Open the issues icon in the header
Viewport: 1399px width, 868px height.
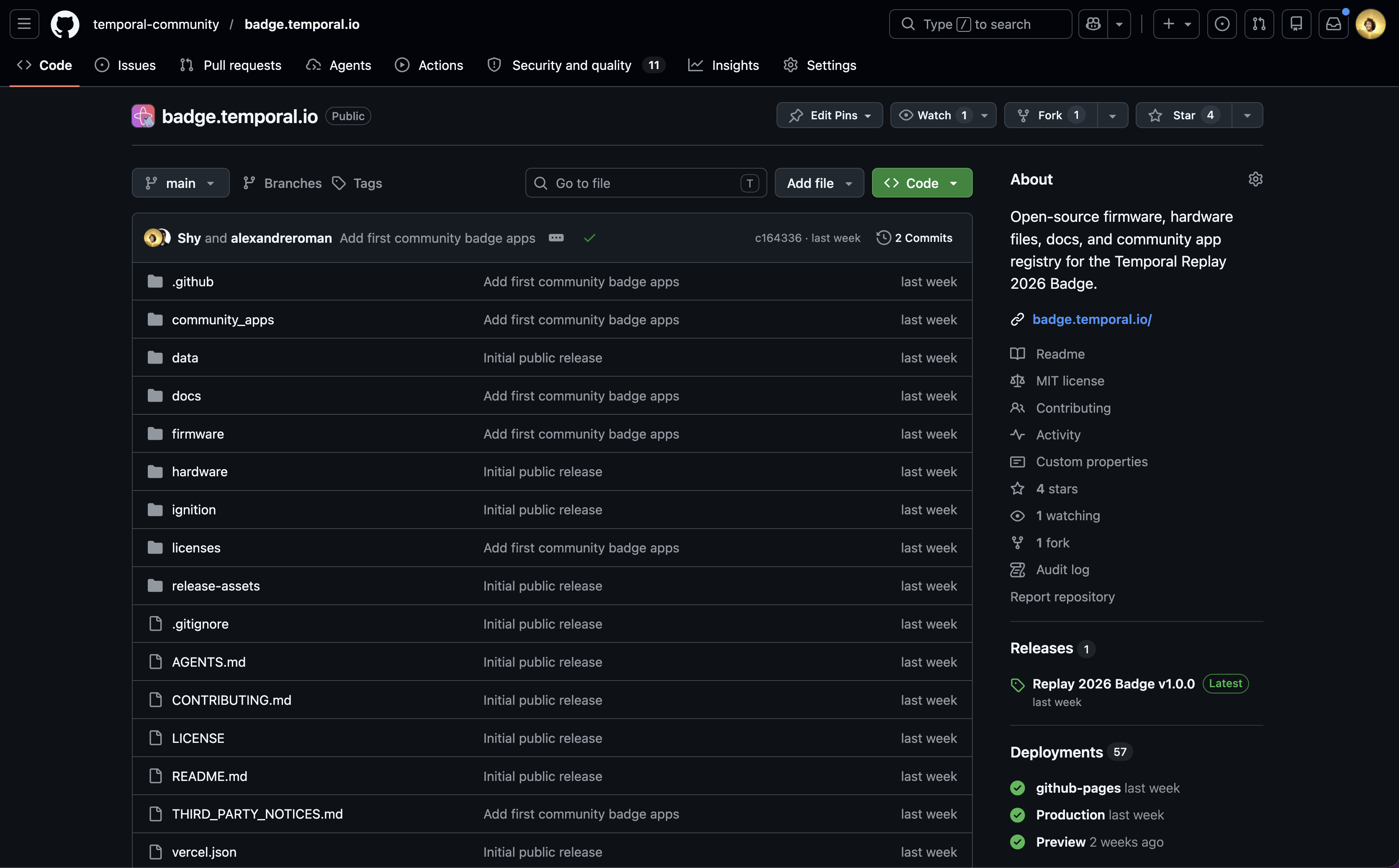pos(1222,24)
